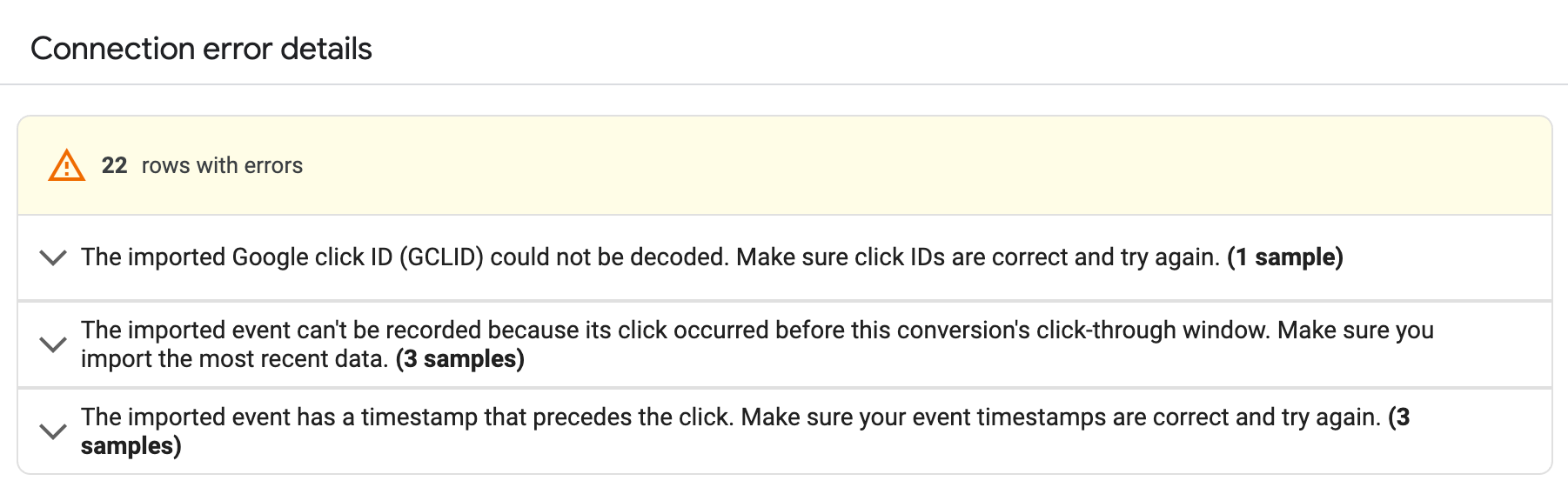Click the GCLID decoding error message text
1568x494 pixels.
[609, 257]
